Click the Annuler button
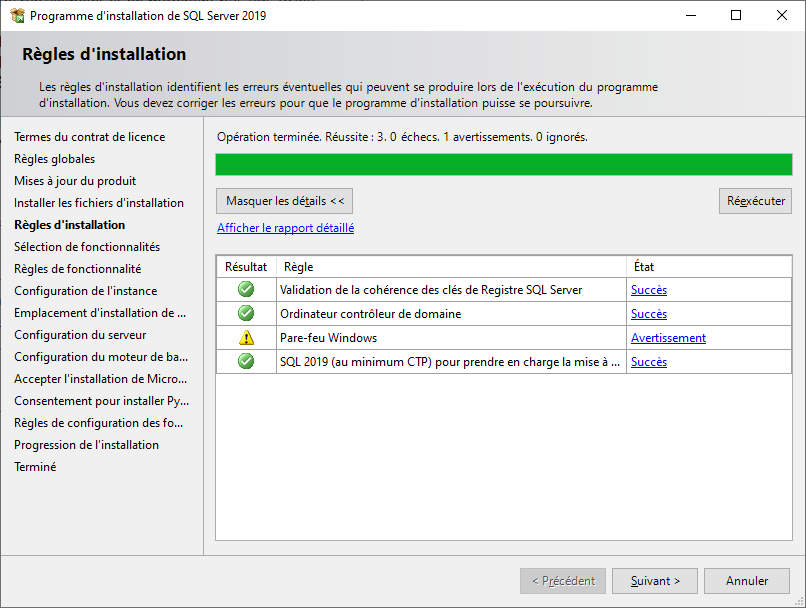This screenshot has height=608, width=806. tap(747, 581)
